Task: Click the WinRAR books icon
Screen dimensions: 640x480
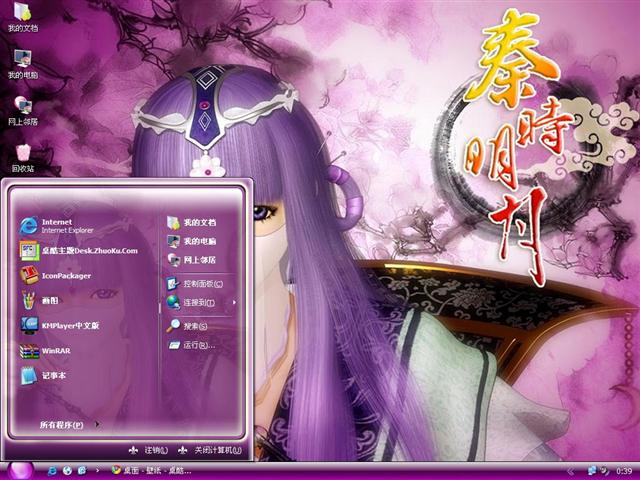Action: pos(29,351)
